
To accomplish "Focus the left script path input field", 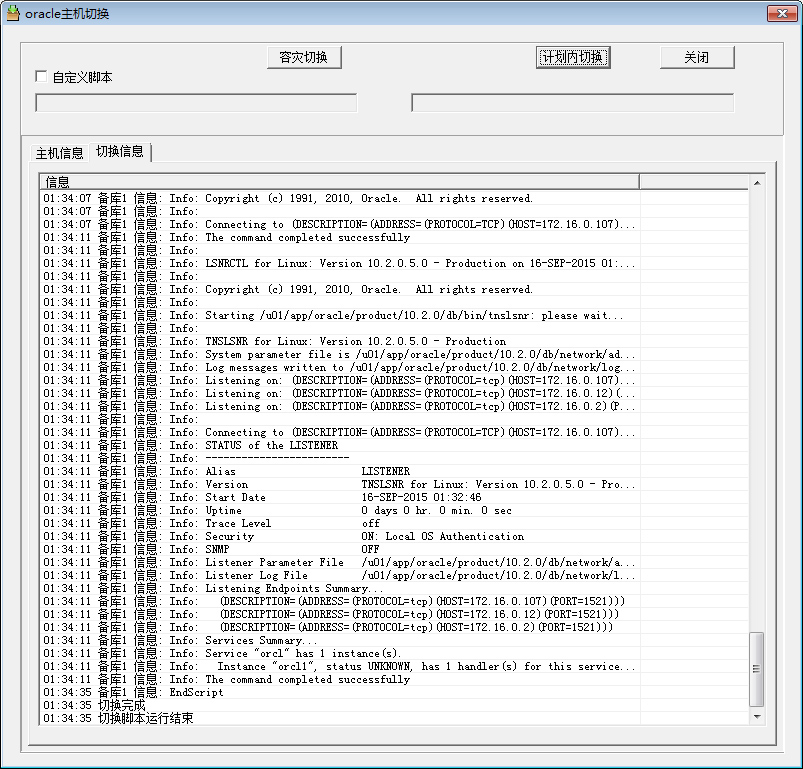I will click(196, 102).
